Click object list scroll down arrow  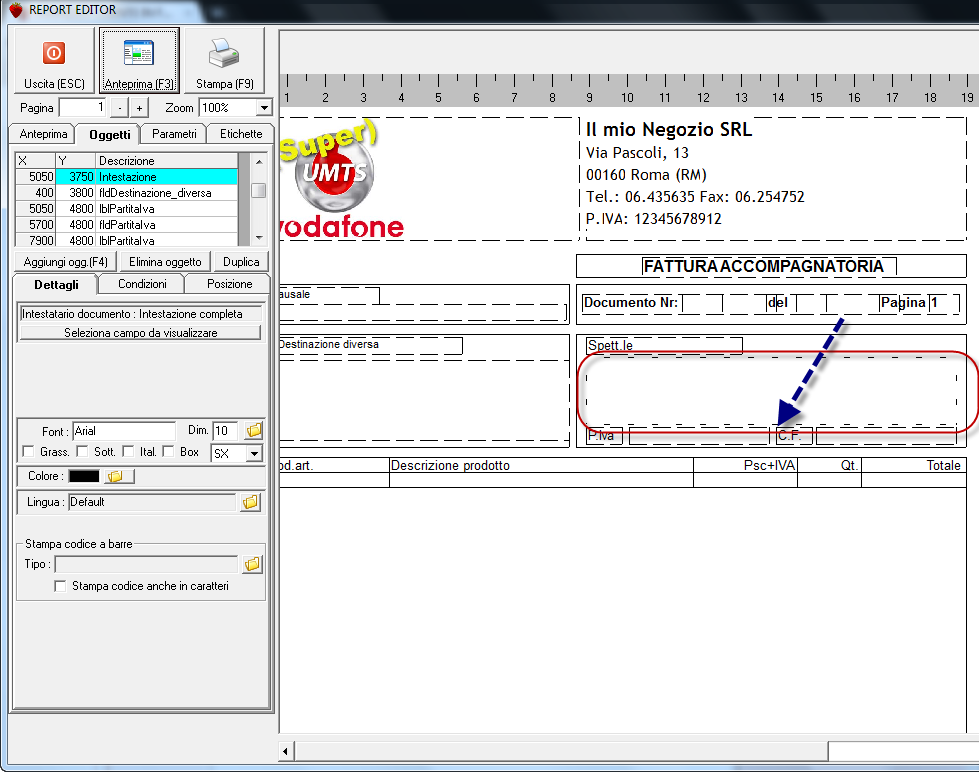pos(259,238)
